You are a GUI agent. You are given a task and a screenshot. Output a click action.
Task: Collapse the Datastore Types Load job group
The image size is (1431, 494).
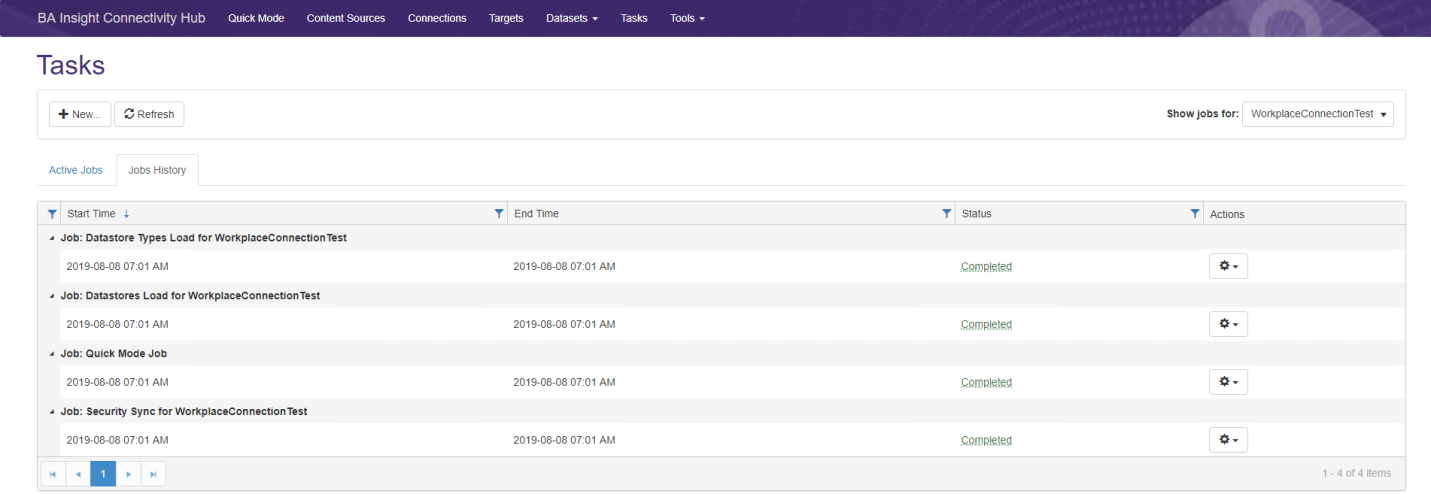[52, 238]
